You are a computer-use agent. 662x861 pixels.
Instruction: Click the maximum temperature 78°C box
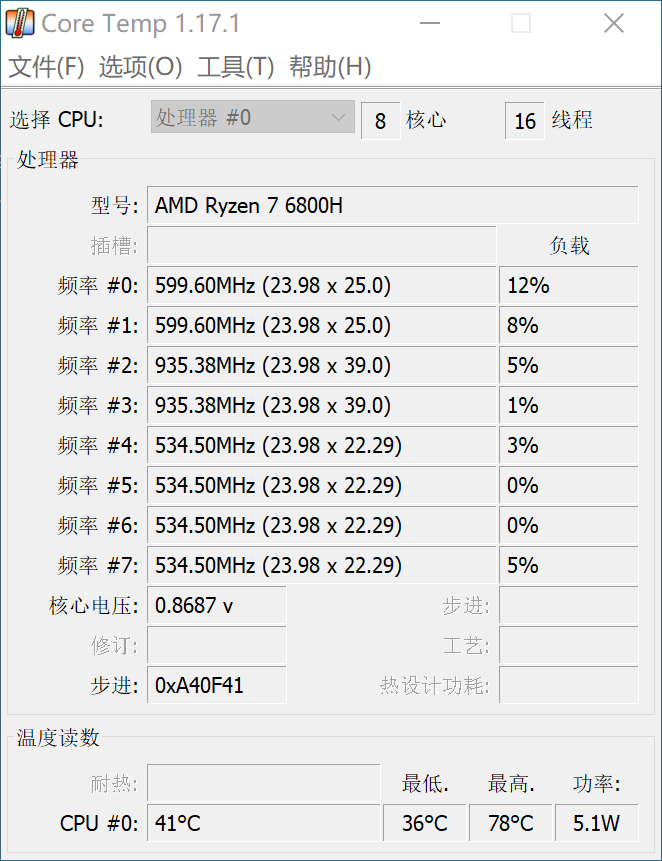click(510, 824)
